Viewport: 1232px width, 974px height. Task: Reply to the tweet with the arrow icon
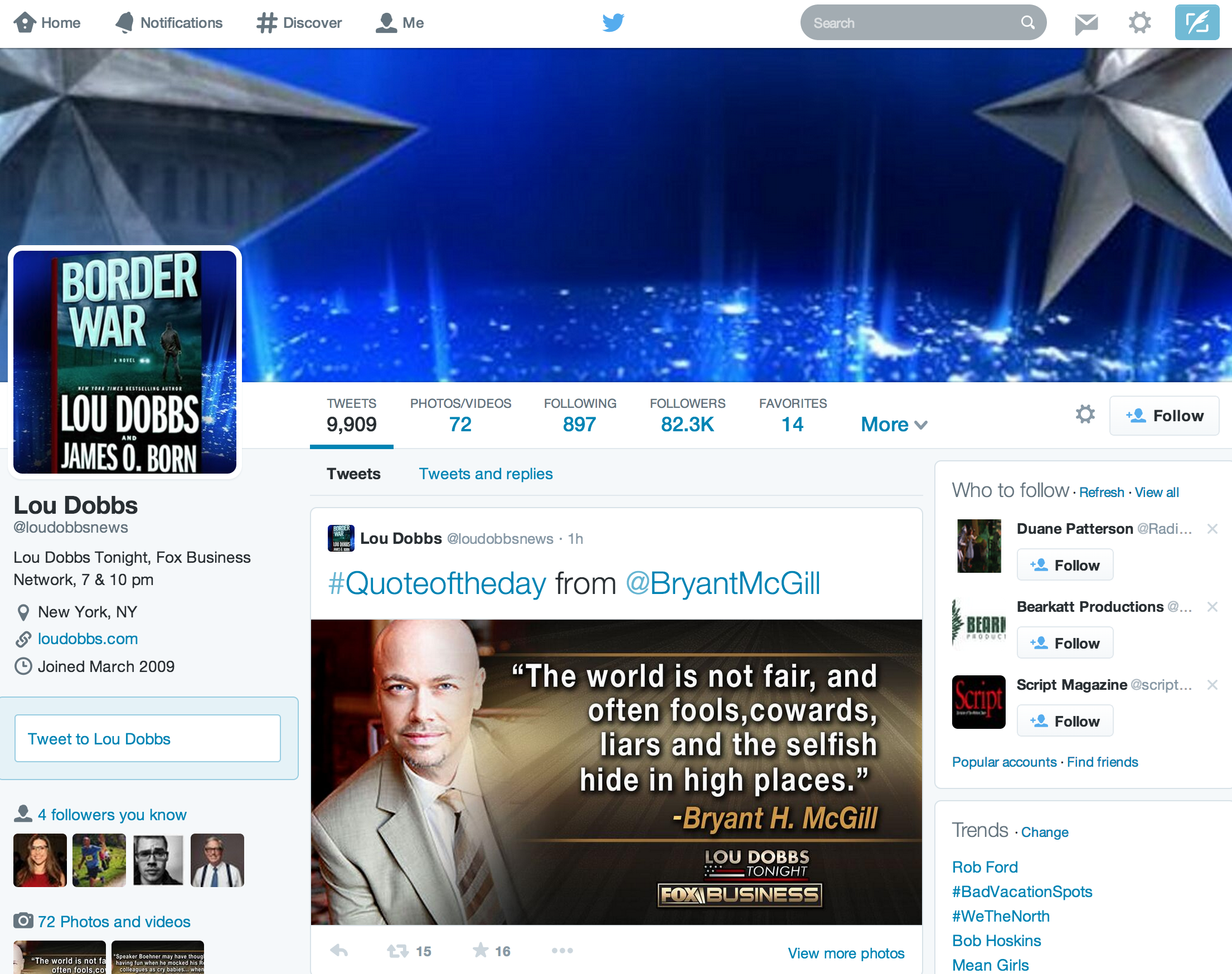(339, 951)
